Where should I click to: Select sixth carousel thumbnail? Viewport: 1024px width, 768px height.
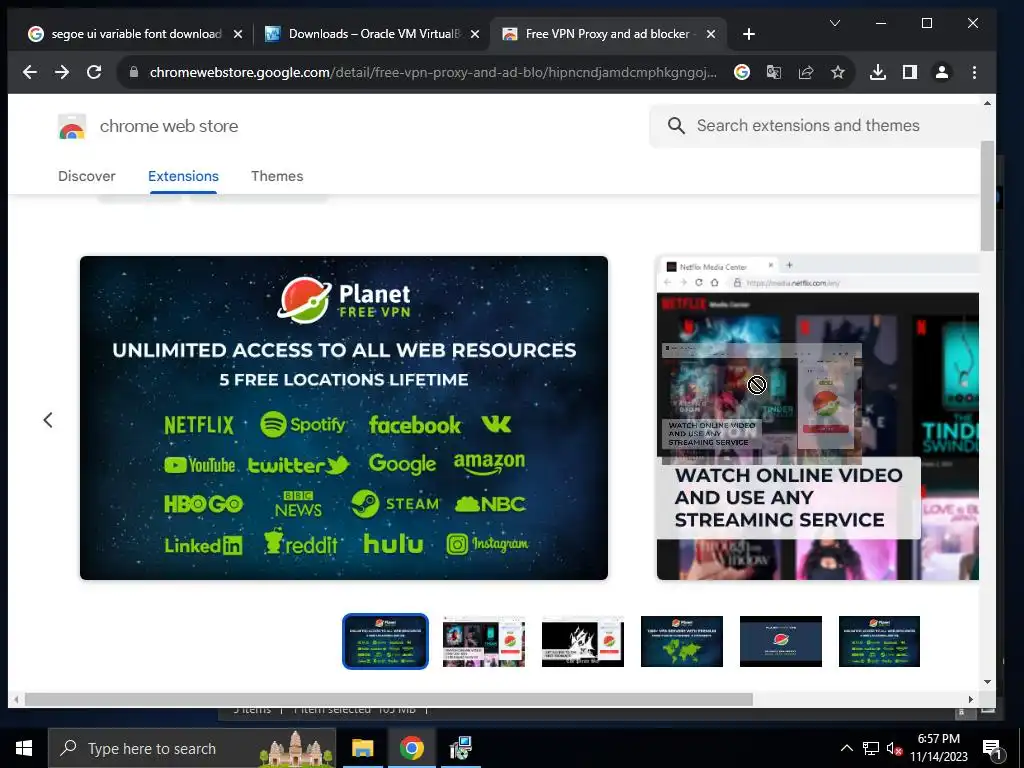click(x=879, y=641)
